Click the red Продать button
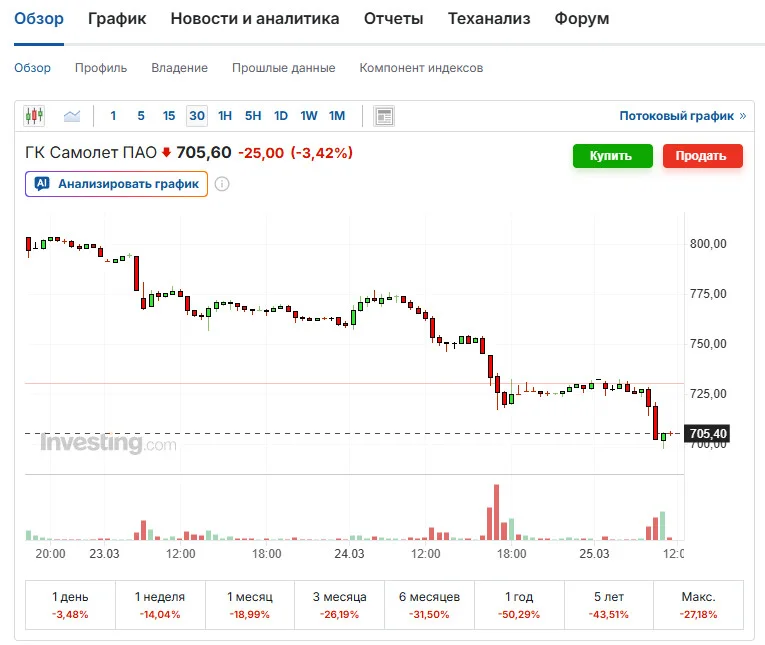This screenshot has height=645, width=765. 703,156
